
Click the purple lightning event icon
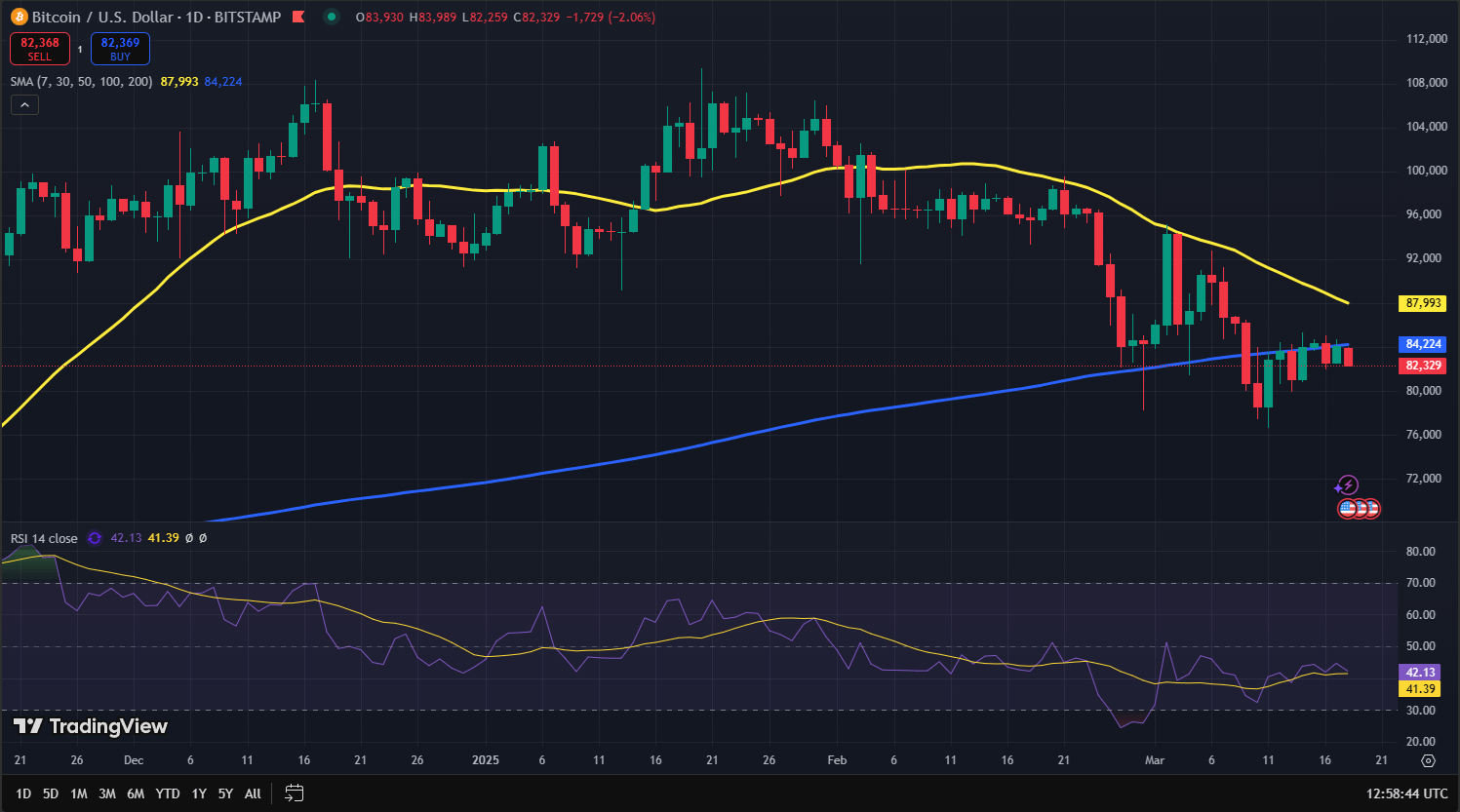click(x=1347, y=484)
